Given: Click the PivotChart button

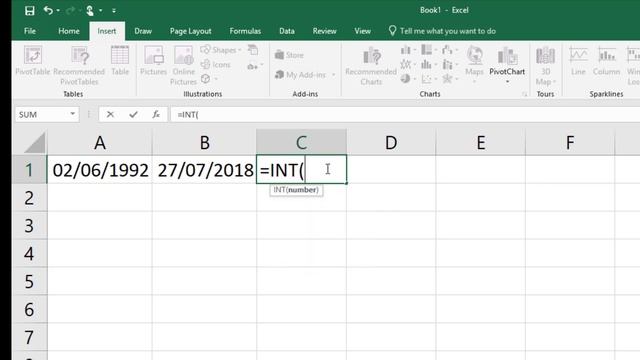Looking at the screenshot, I should pyautogui.click(x=507, y=64).
